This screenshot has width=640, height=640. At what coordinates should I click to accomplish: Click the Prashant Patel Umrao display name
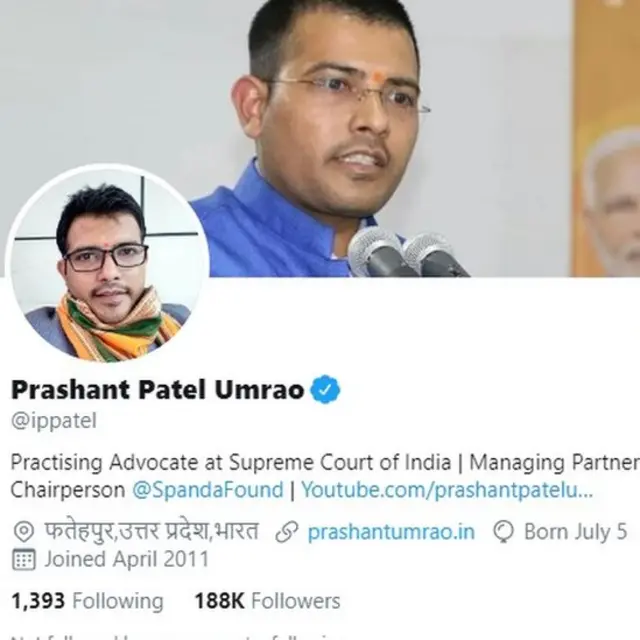(x=158, y=390)
